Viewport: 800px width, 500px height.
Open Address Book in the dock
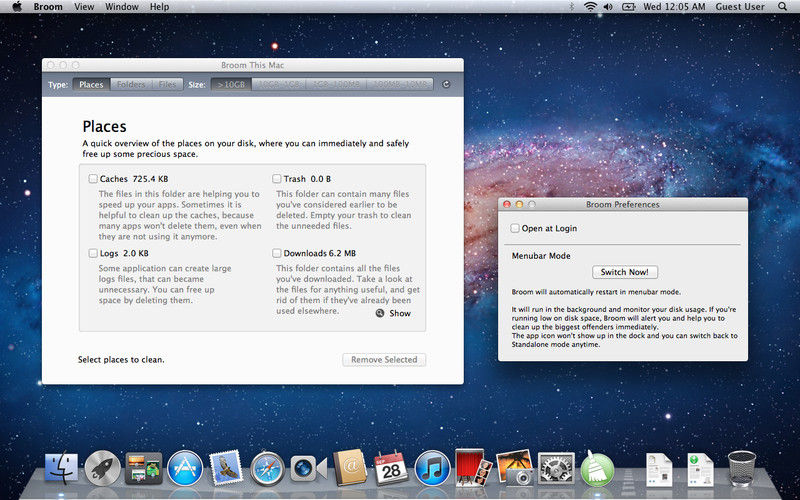350,468
